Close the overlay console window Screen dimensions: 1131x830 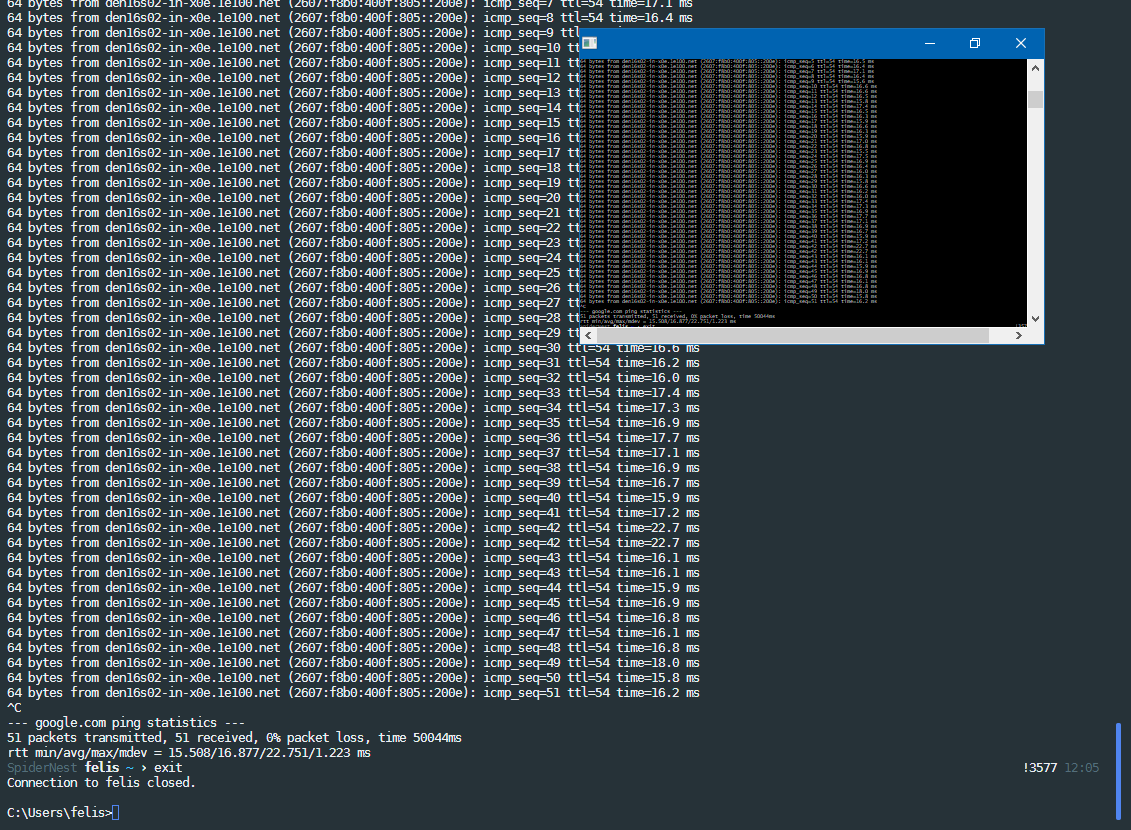1020,43
